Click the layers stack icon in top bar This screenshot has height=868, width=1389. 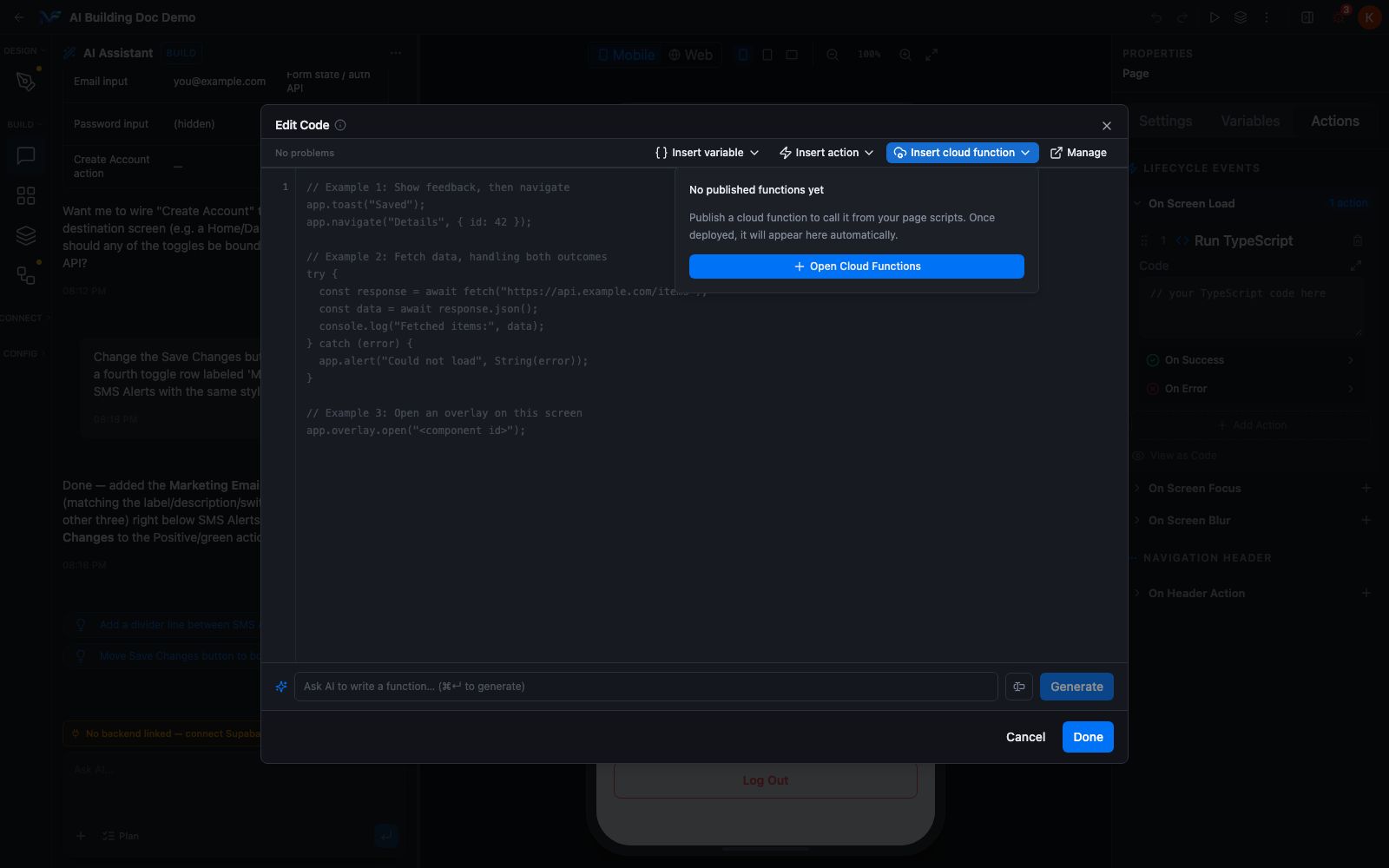click(x=1241, y=17)
